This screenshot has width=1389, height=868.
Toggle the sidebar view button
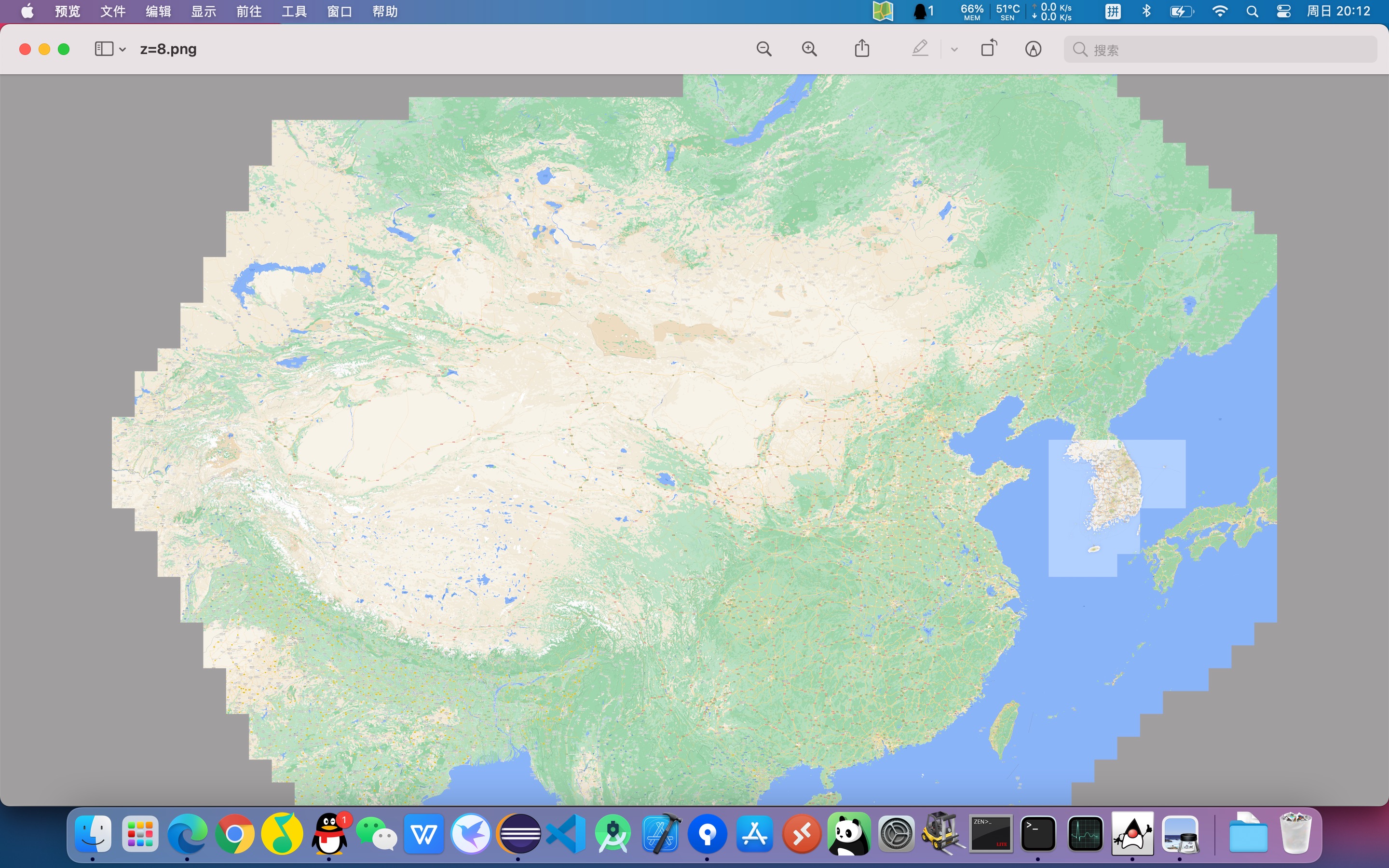point(104,49)
